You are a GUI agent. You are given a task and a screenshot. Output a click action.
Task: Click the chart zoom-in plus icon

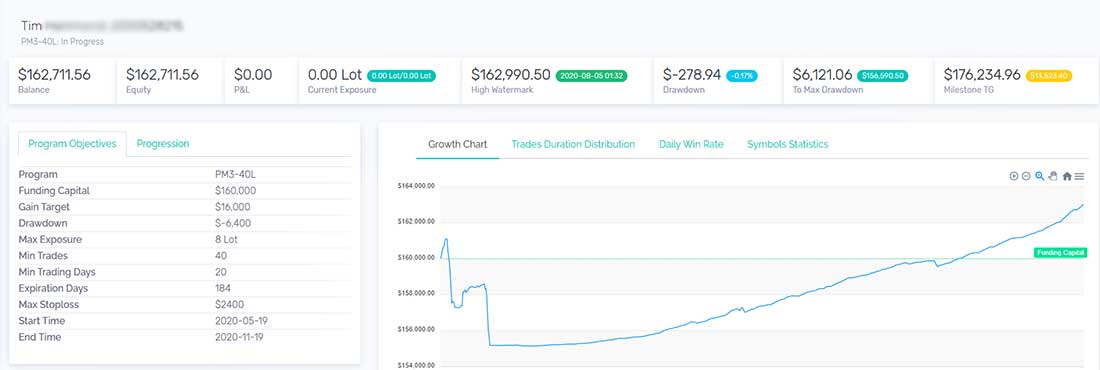[1014, 176]
